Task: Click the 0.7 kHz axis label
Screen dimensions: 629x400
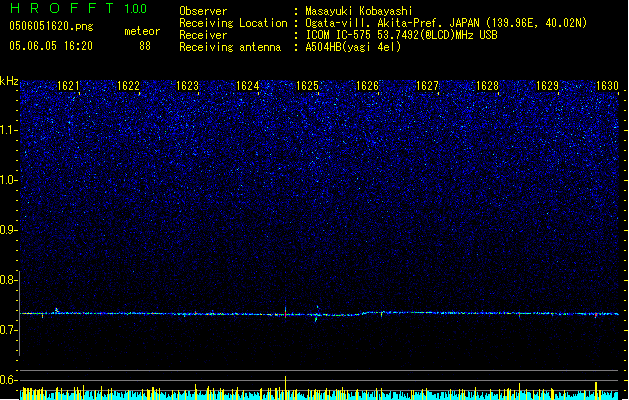Action: [9, 330]
